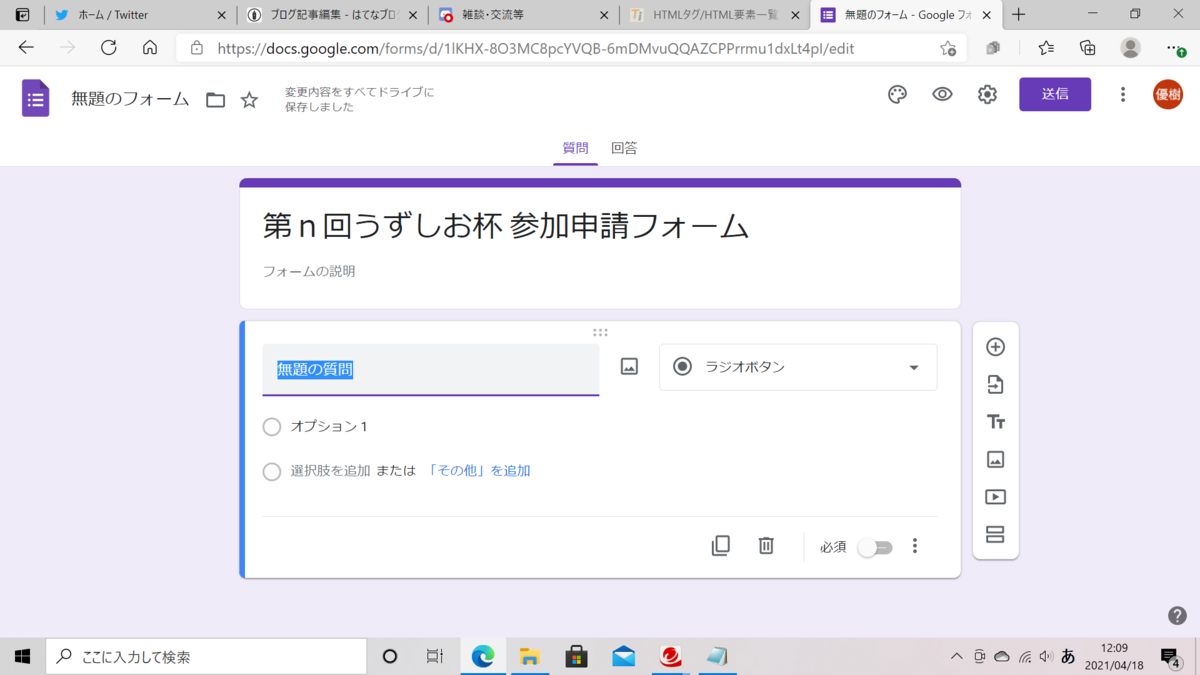Preview the form with the eye icon
The width and height of the screenshot is (1200, 675).
[x=942, y=94]
